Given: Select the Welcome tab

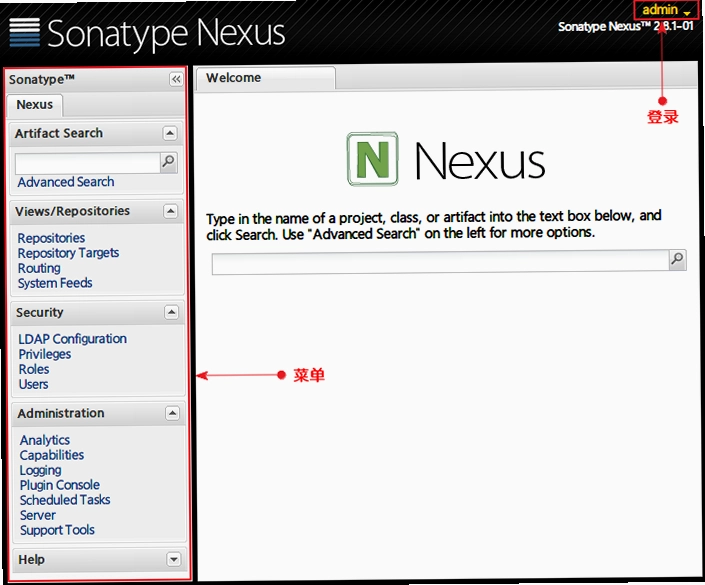Looking at the screenshot, I should (265, 78).
